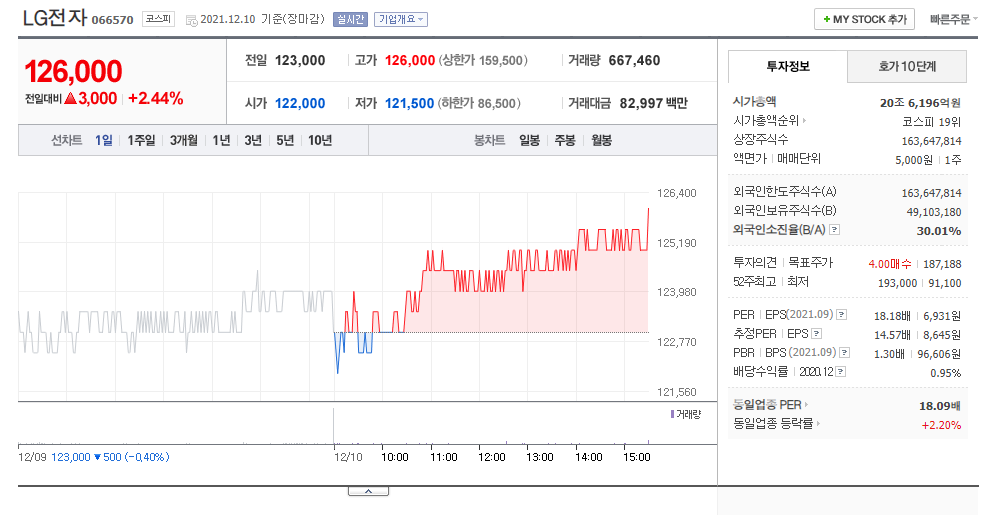This screenshot has height=515, width=983.
Task: Click the 10:00 time axis marker
Action: coord(394,457)
